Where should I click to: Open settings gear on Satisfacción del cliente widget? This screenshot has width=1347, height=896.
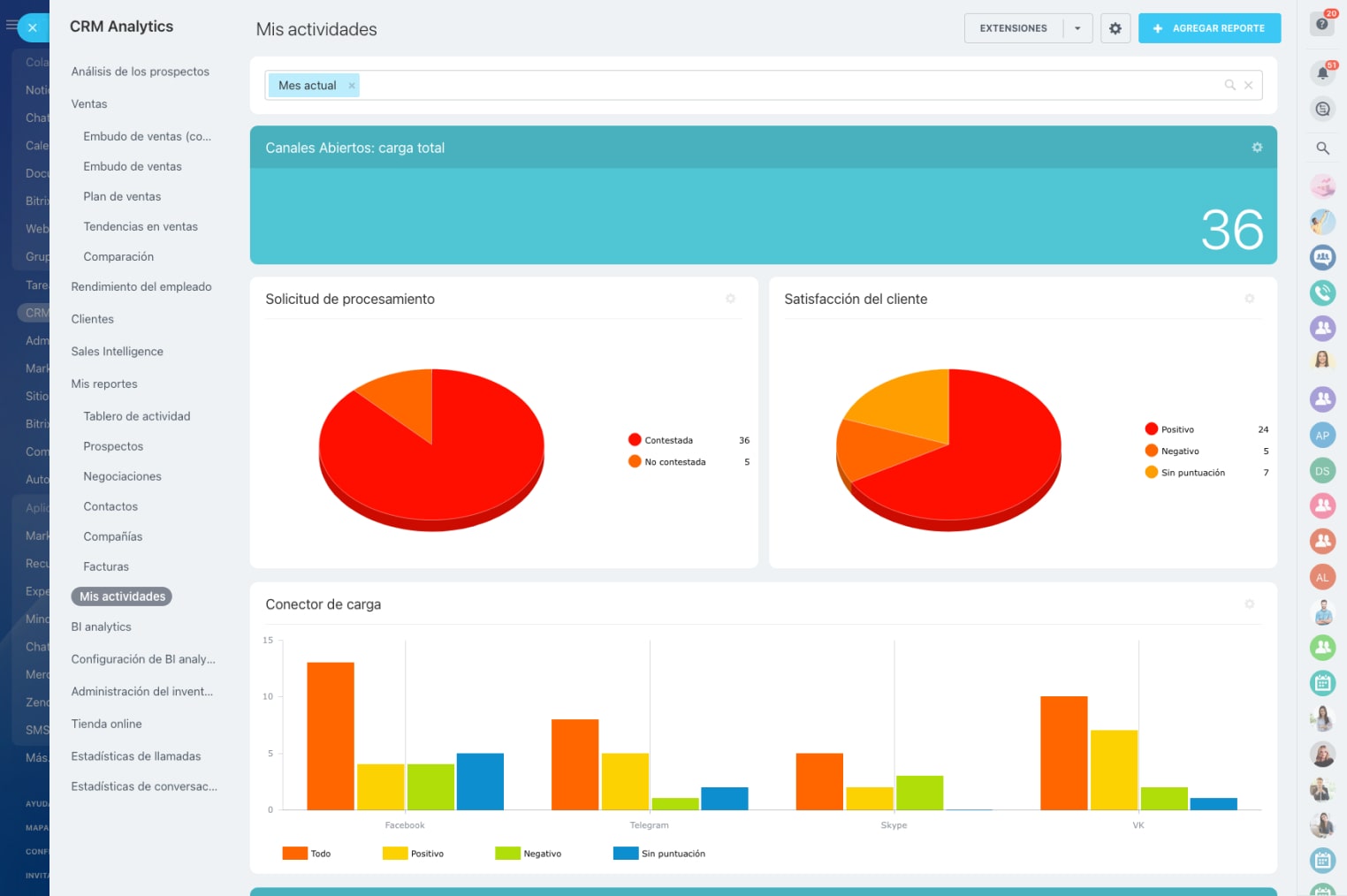[x=1249, y=299]
